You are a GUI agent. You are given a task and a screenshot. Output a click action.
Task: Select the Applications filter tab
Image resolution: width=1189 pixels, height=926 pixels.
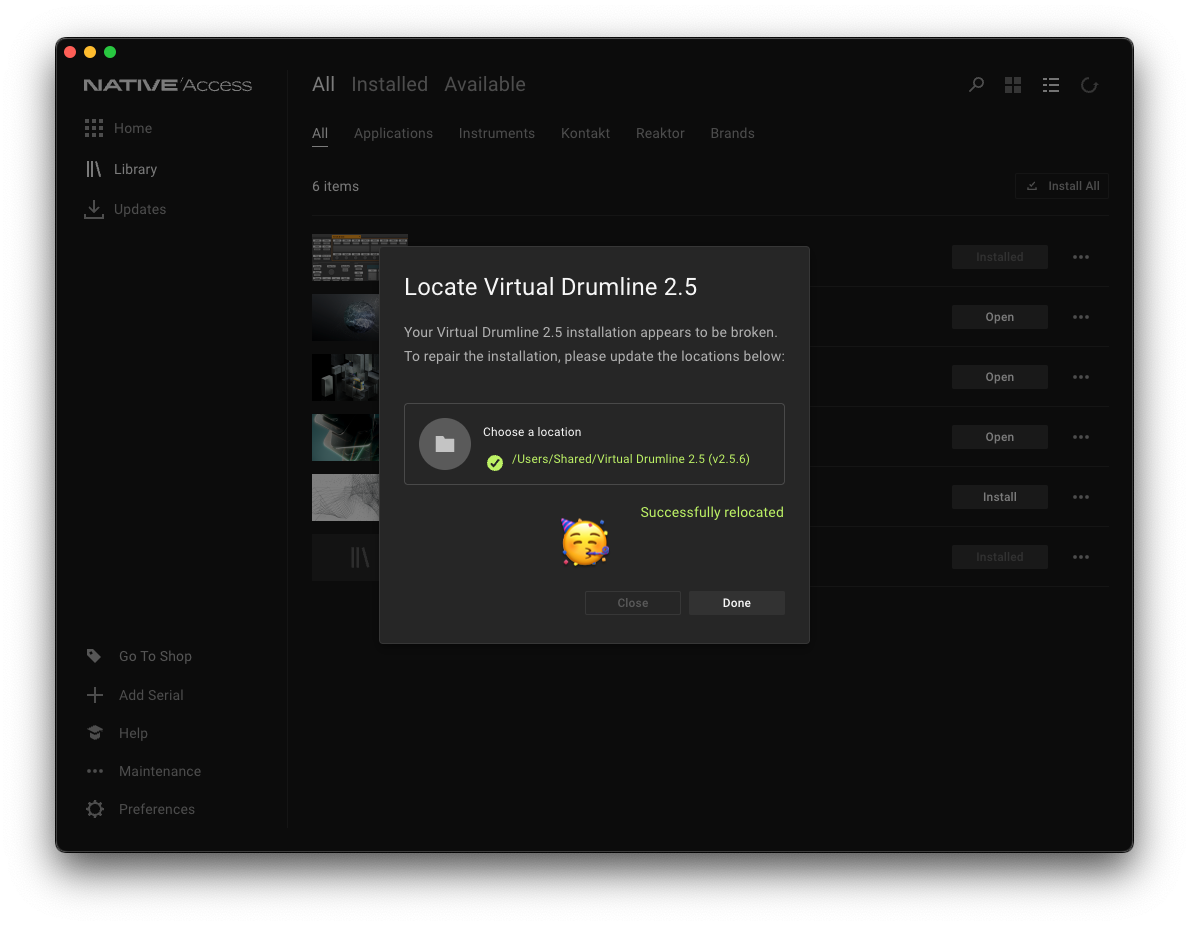click(393, 133)
